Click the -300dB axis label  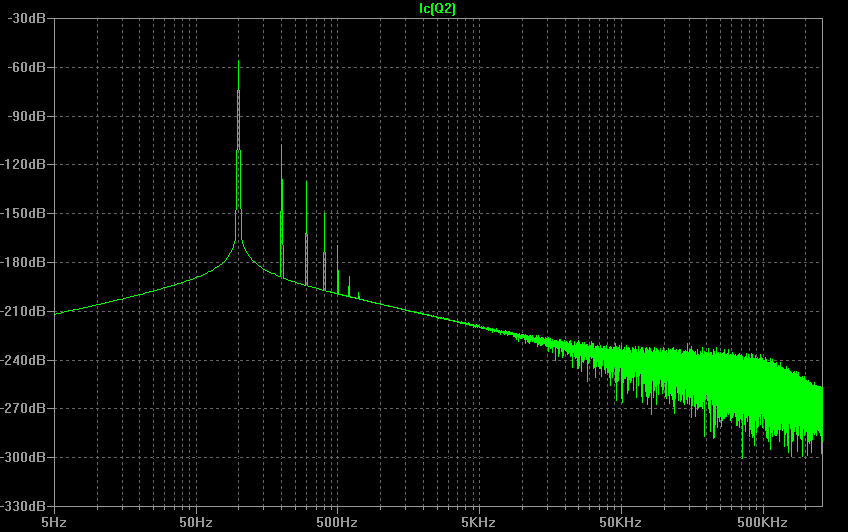click(23, 457)
